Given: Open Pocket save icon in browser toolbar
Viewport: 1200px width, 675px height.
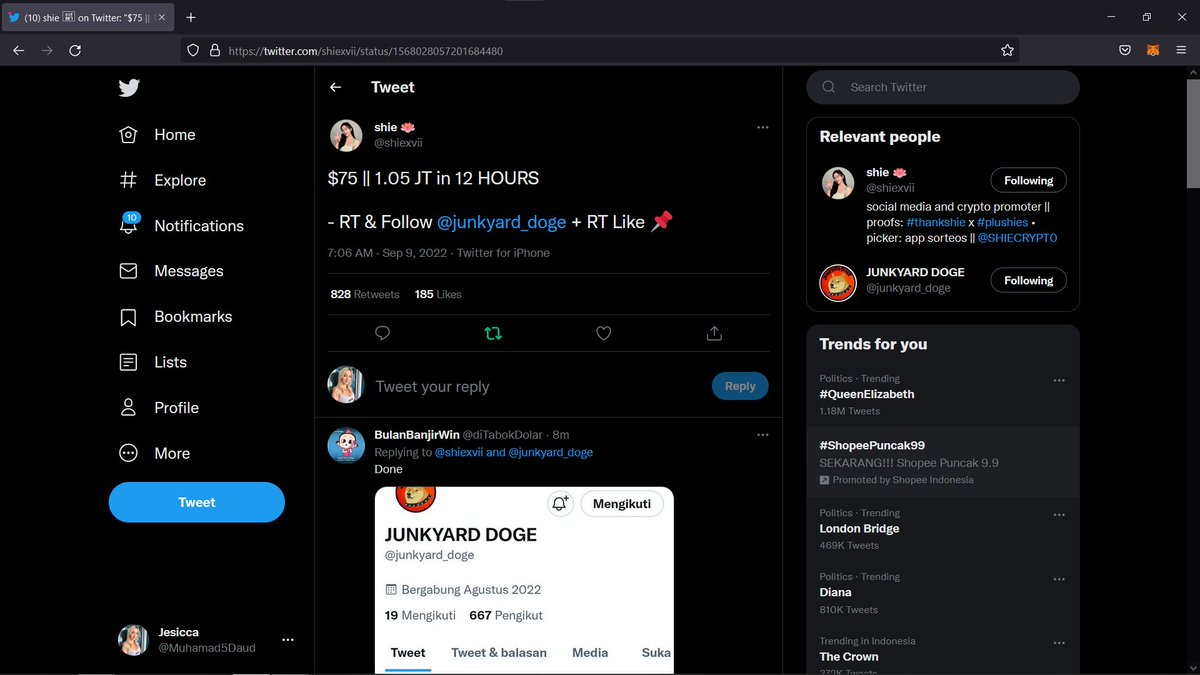Looking at the screenshot, I should [x=1125, y=50].
